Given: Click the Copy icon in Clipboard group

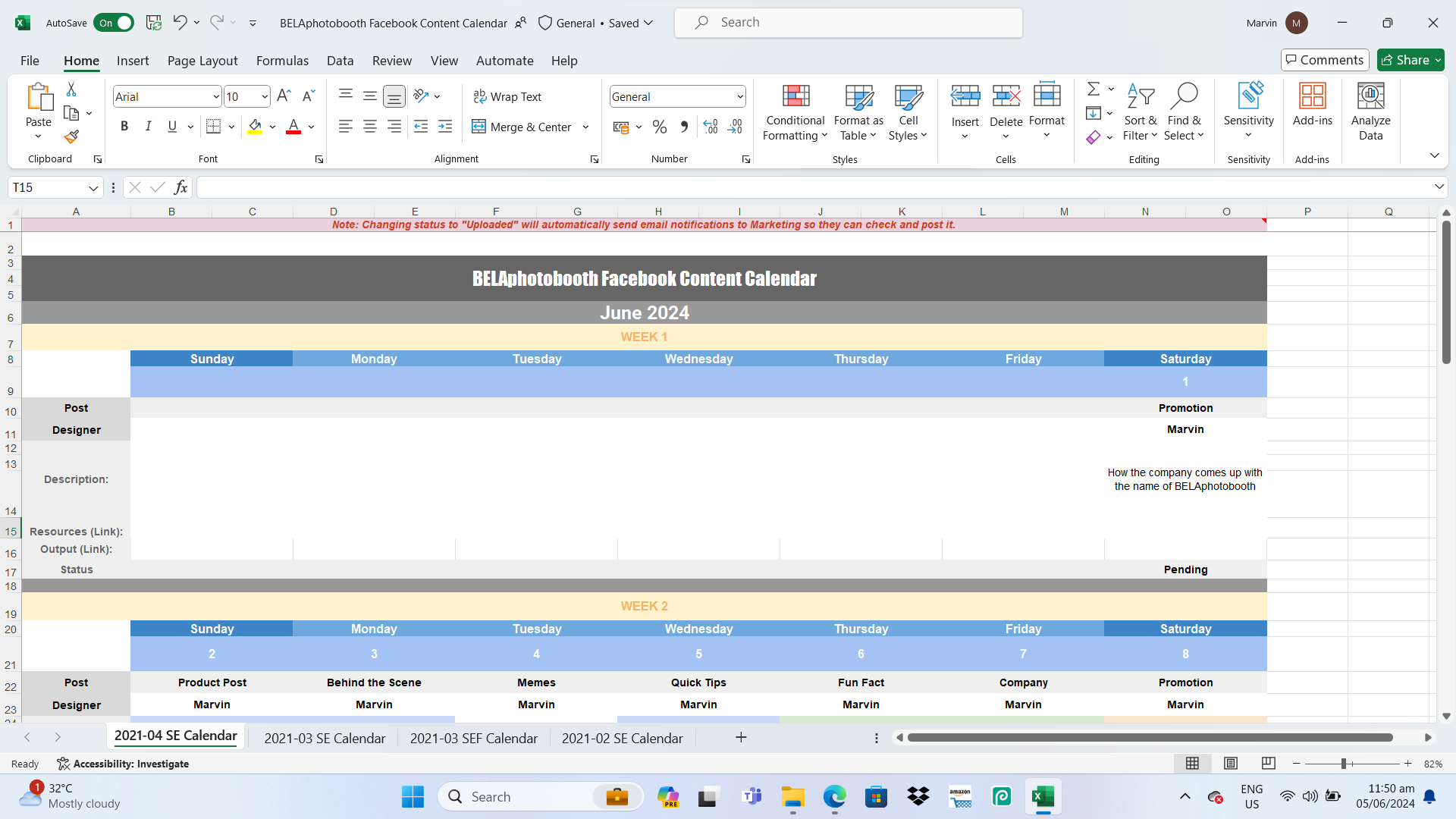Looking at the screenshot, I should (71, 113).
